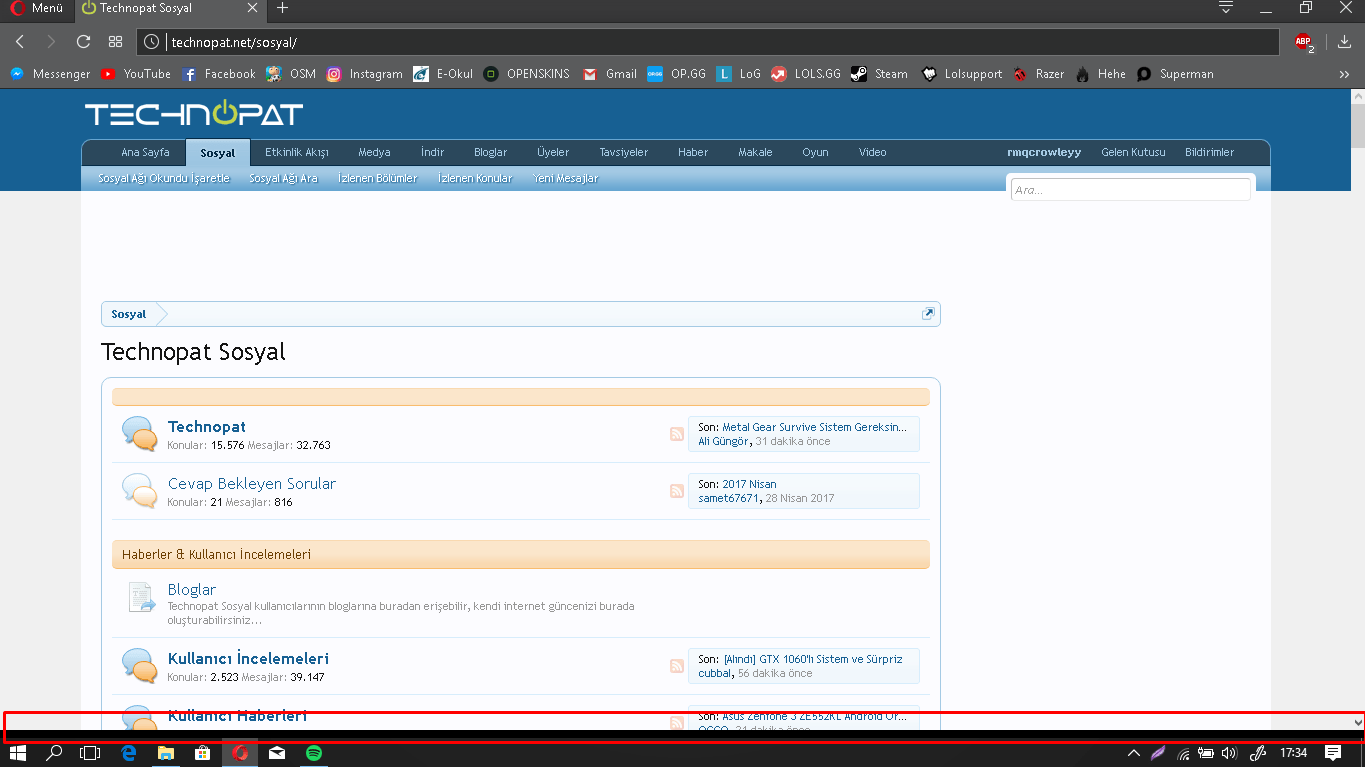Click Sosyal Ağı Okundu İşaretle link
Screen dimensions: 1365x767
[x=164, y=179]
